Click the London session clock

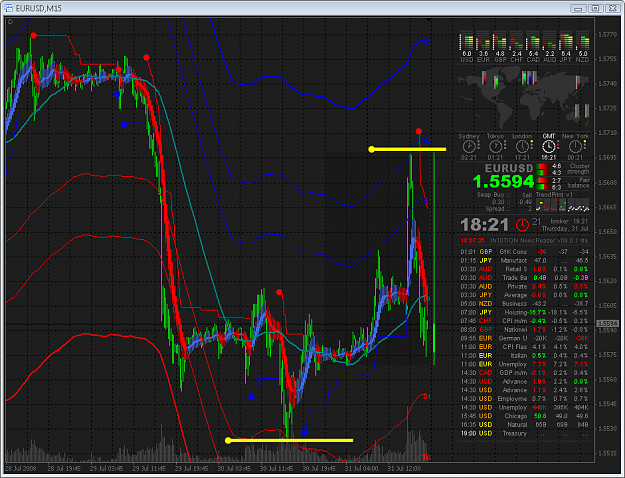point(522,147)
